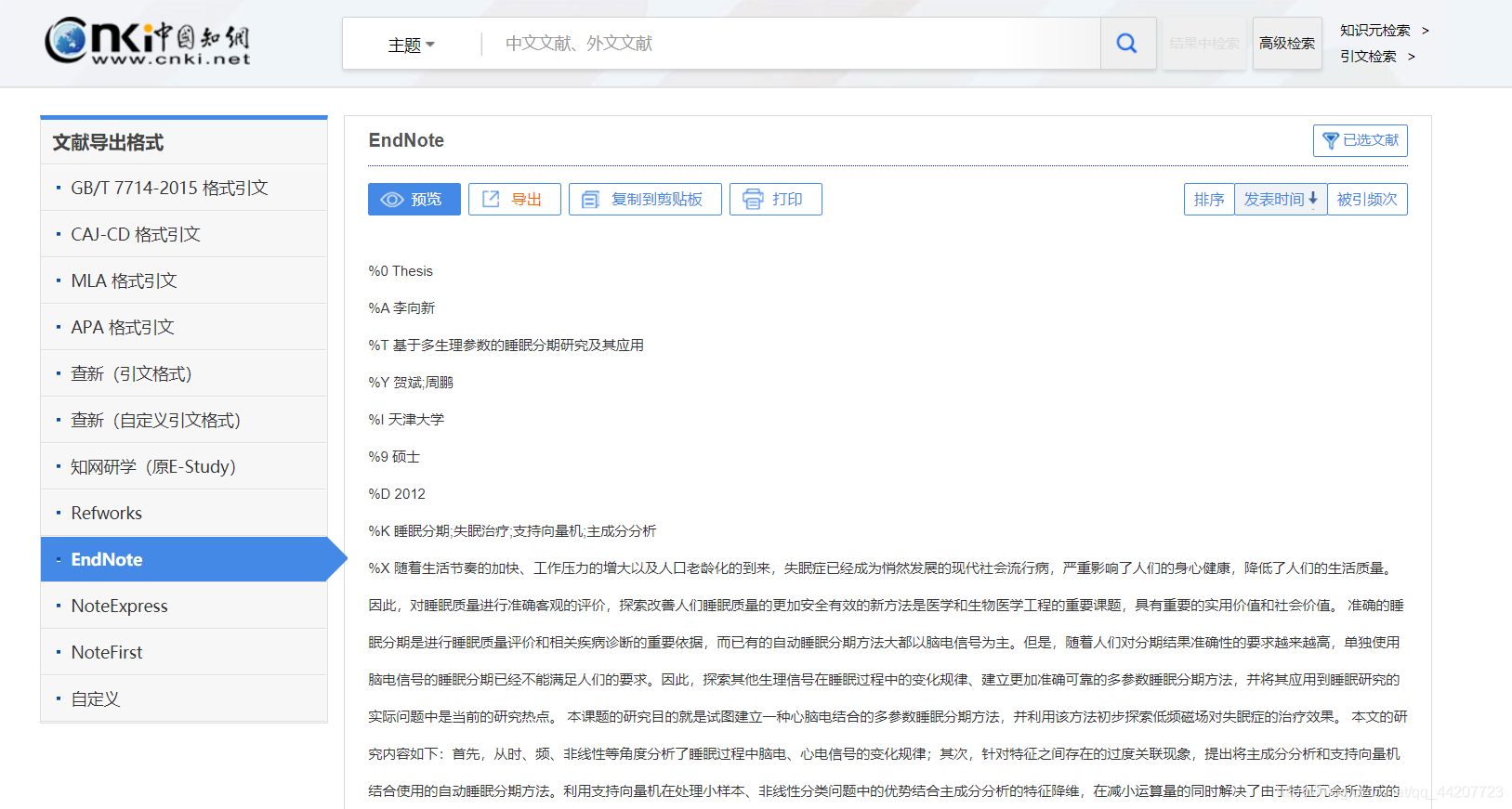Click the 已选文献 filter button

pyautogui.click(x=1360, y=140)
